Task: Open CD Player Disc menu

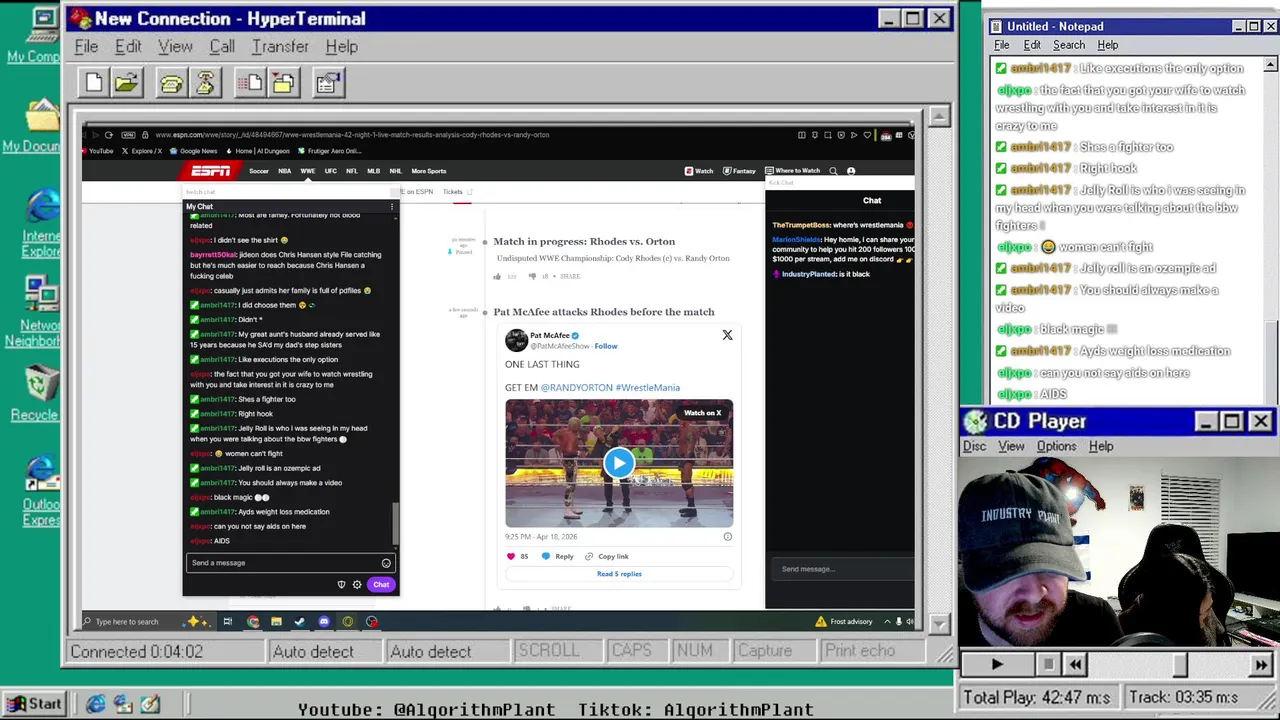Action: [974, 446]
